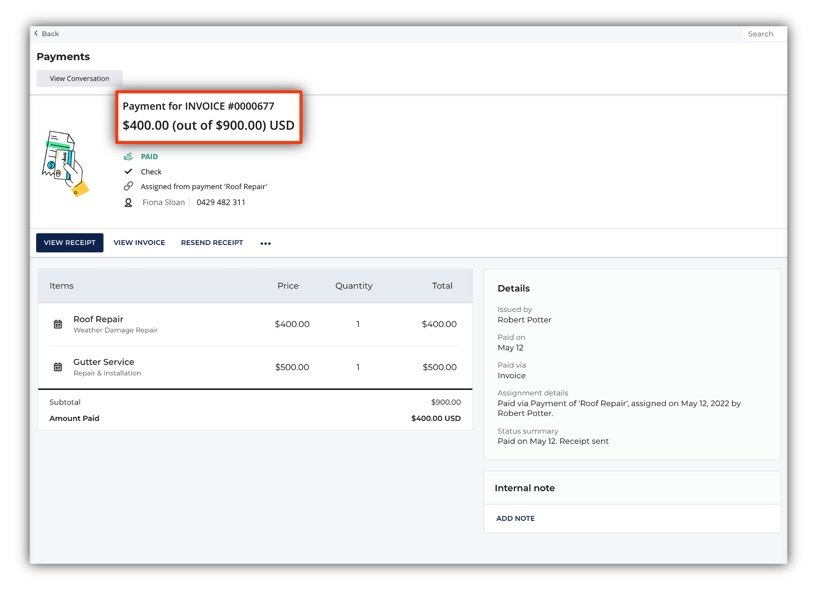Click the Weather Damage Repair description
This screenshot has width=814, height=590.
115,330
